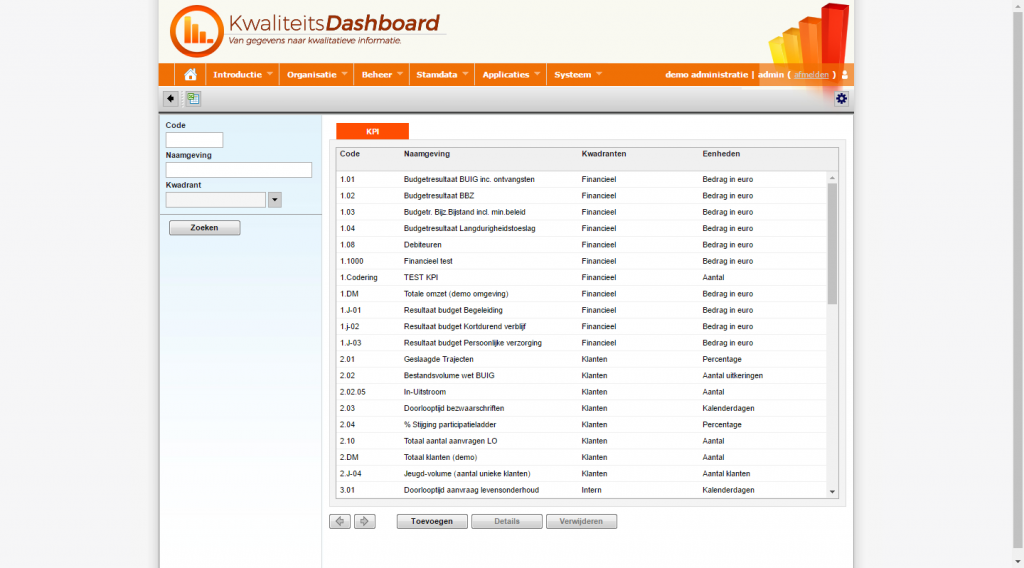The height and width of the screenshot is (568, 1024).
Task: Click the KwaliteitsDashboard logo
Action: [x=305, y=31]
